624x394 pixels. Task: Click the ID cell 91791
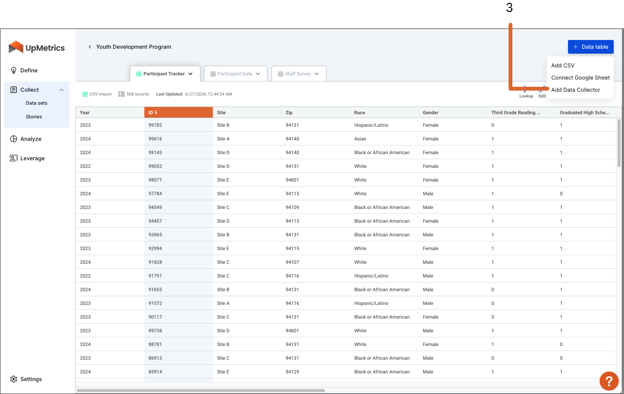(x=178, y=276)
